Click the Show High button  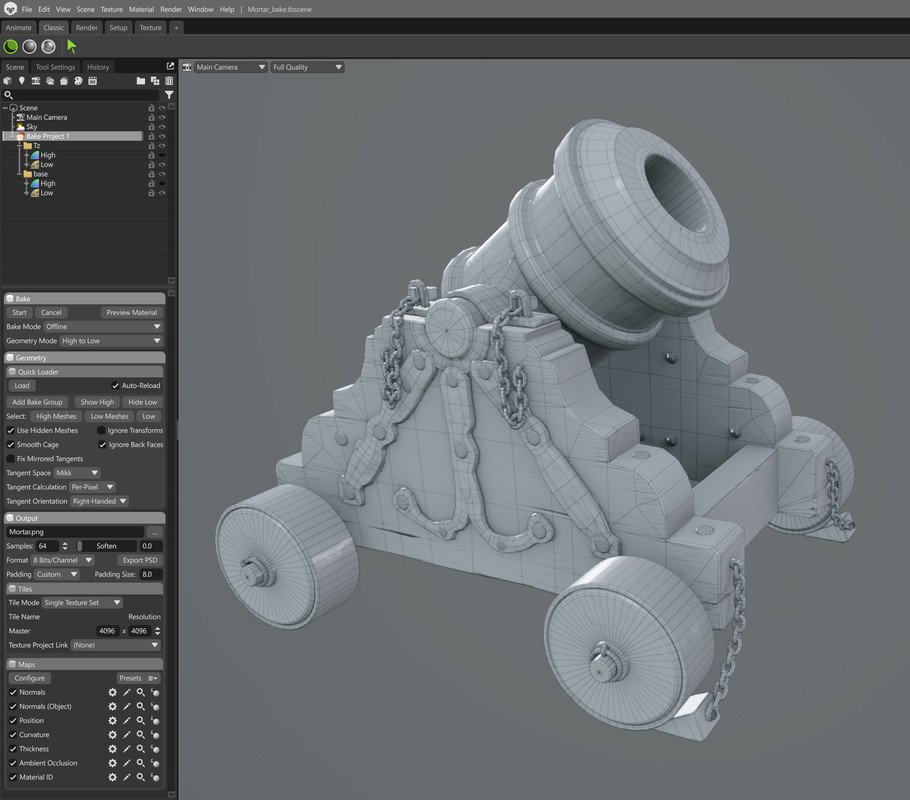click(x=97, y=402)
